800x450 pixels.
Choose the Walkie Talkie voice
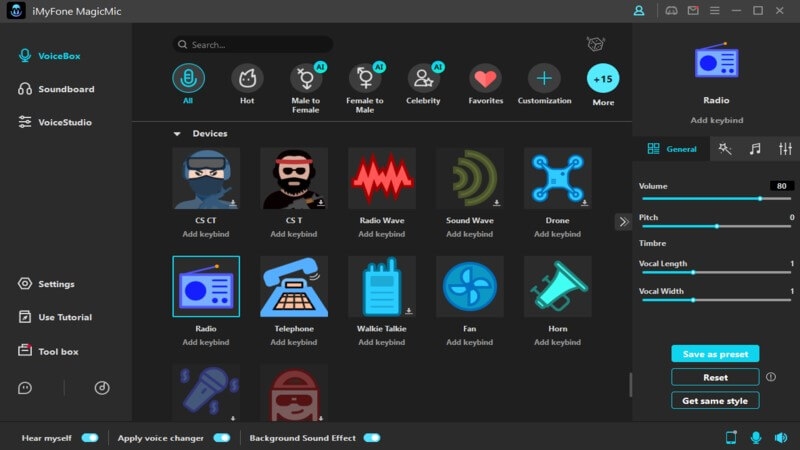click(382, 287)
